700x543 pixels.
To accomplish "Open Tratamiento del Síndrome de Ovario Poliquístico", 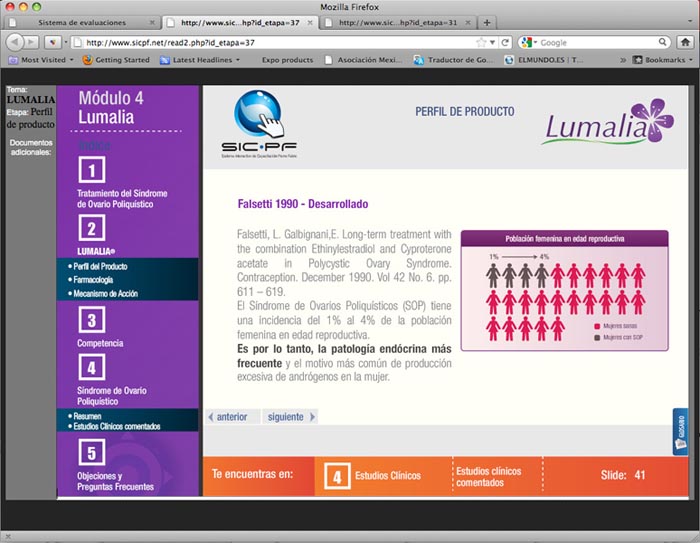I will [122, 199].
